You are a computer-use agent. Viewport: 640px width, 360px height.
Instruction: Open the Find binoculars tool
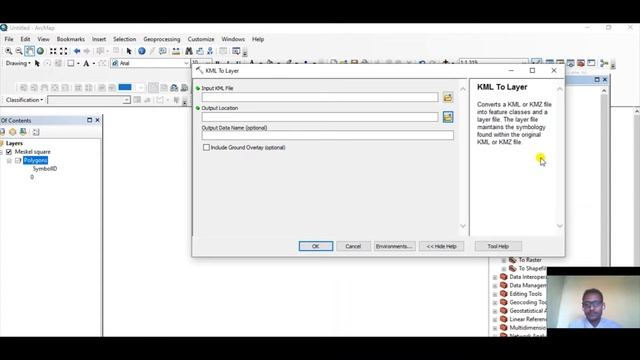(189, 51)
